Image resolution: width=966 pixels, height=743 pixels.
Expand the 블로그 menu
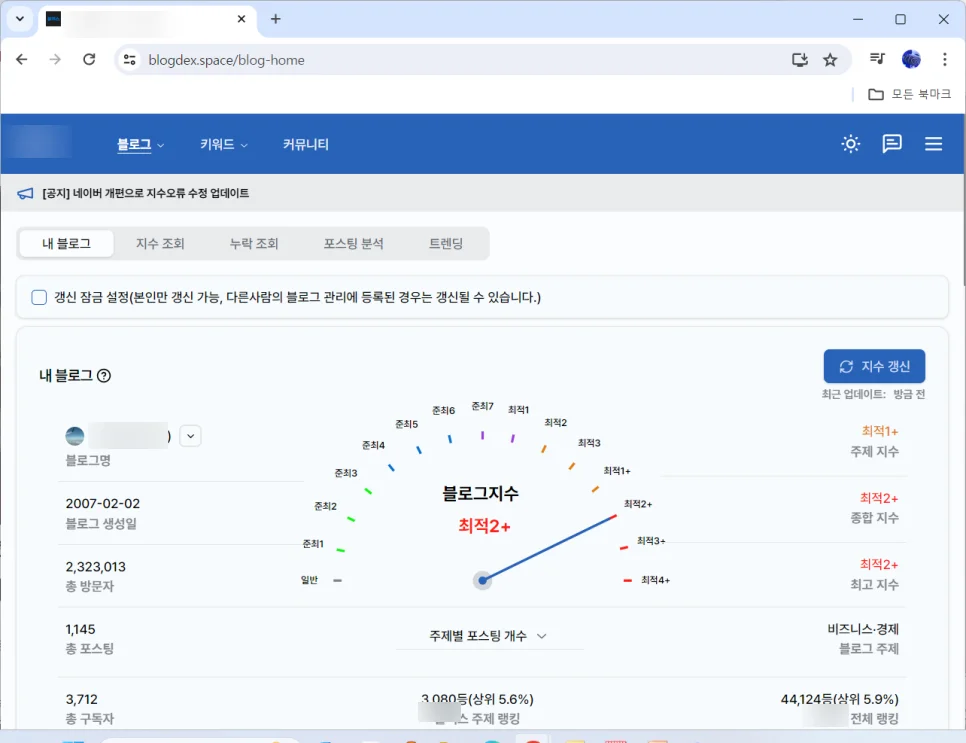tap(140, 145)
